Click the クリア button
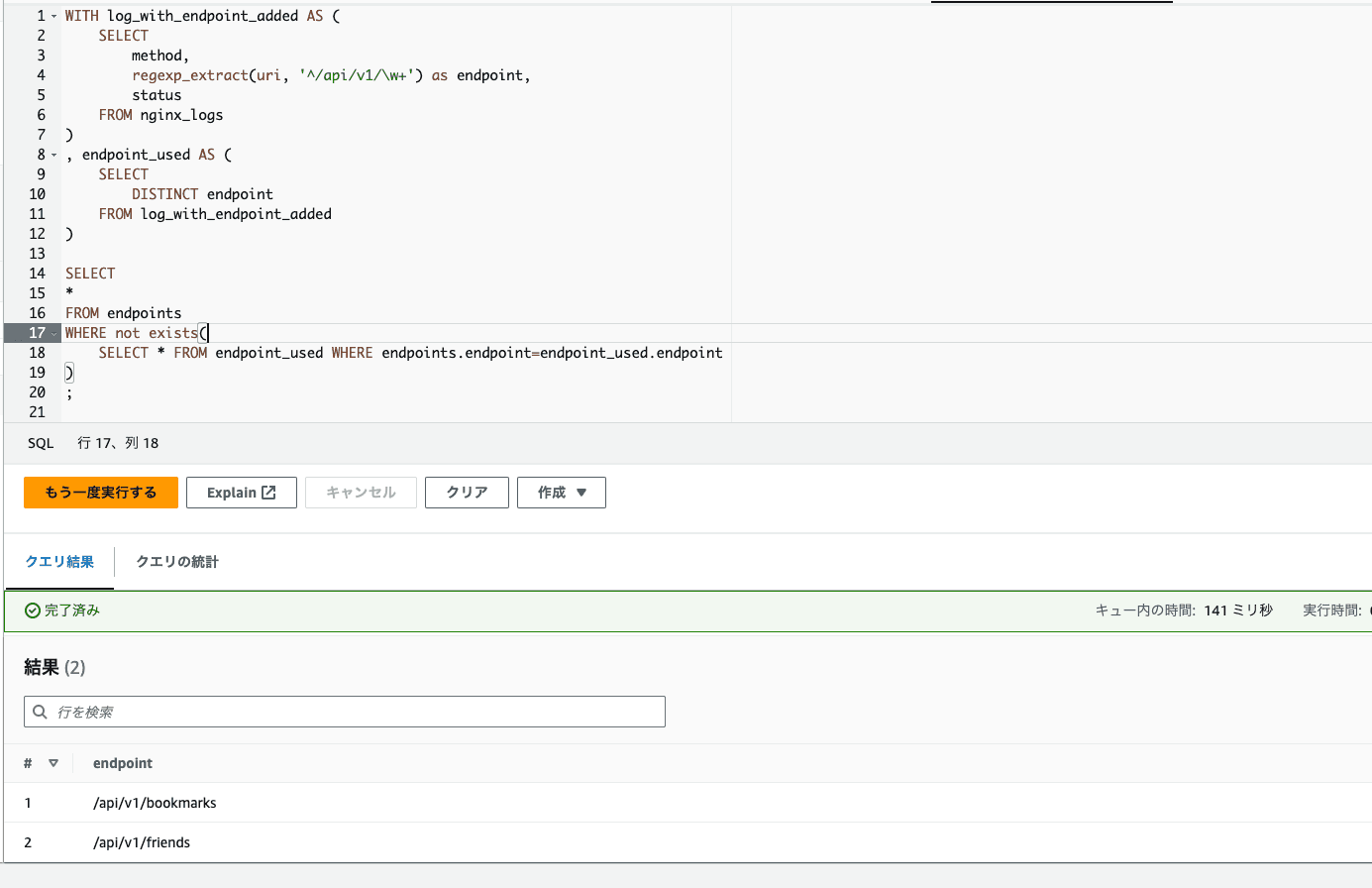1372x888 pixels. (467, 493)
